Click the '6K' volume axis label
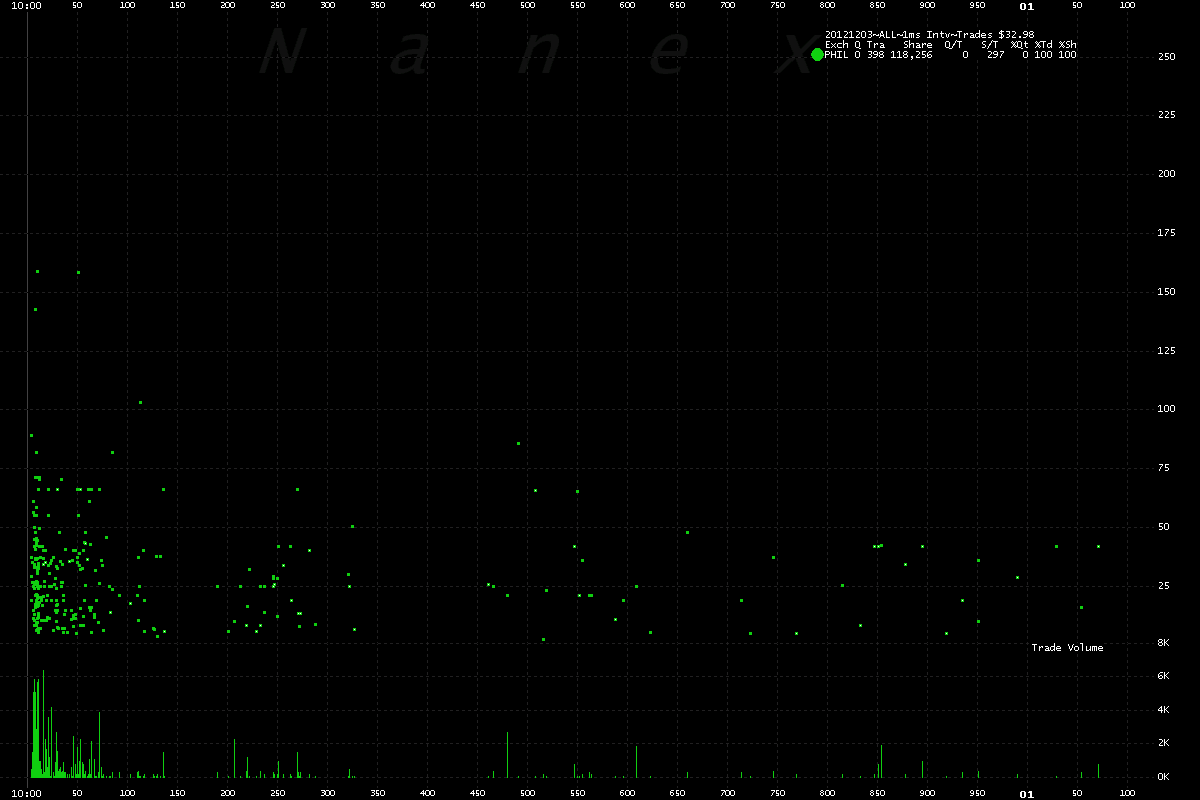This screenshot has width=1200, height=800. pos(1164,676)
